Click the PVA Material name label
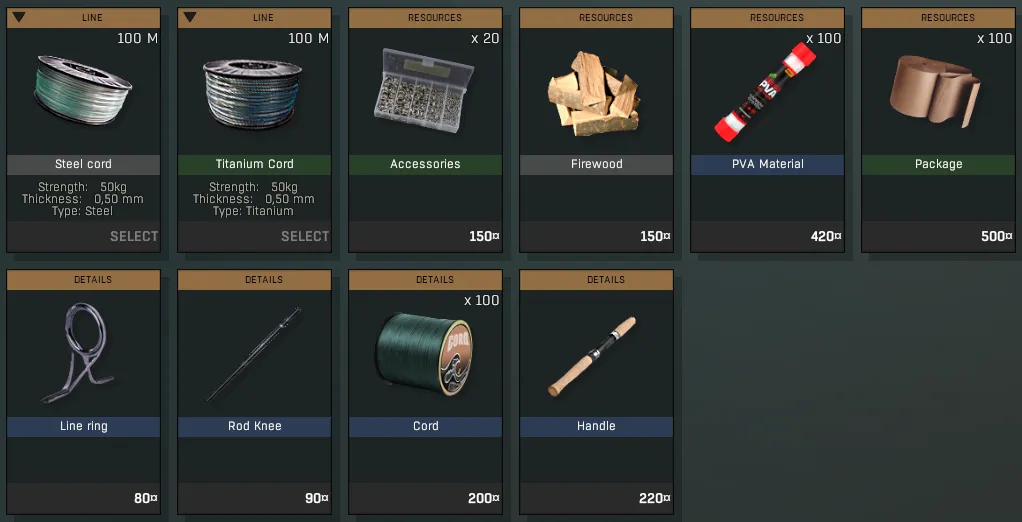The width and height of the screenshot is (1022, 522). (x=767, y=164)
